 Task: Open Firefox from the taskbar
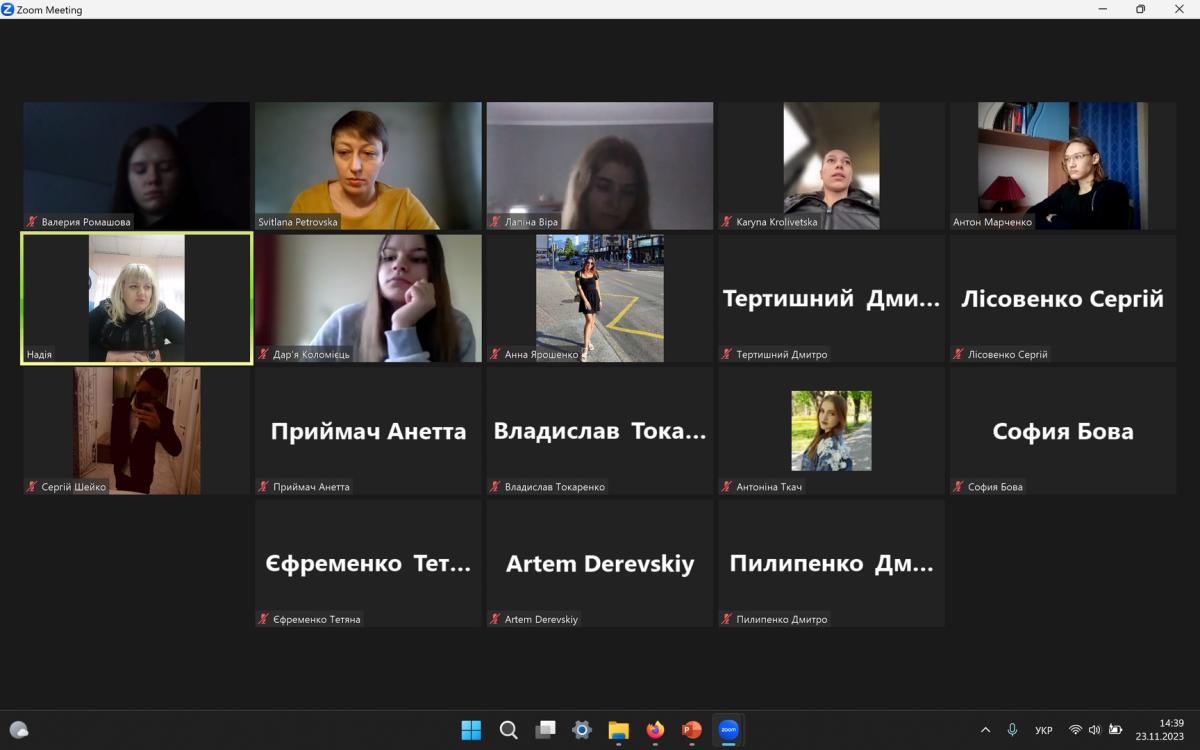[x=655, y=730]
